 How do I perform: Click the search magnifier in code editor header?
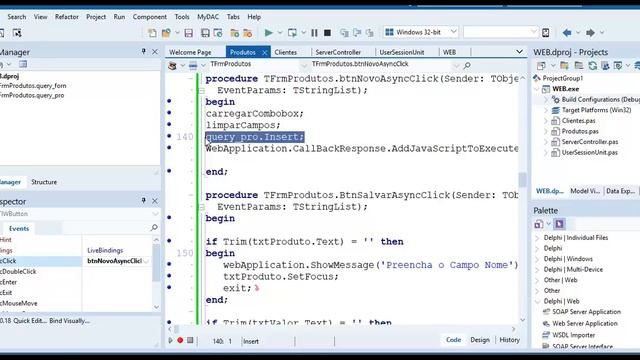pyautogui.click(x=467, y=65)
